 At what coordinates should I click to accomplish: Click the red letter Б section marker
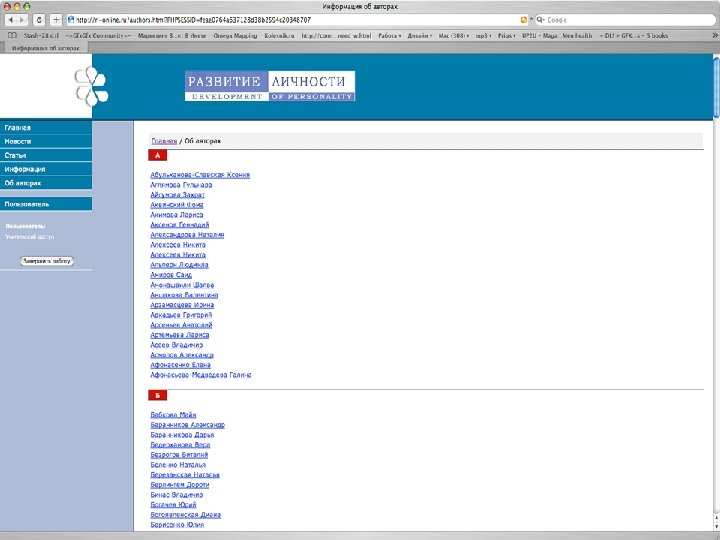tap(158, 395)
